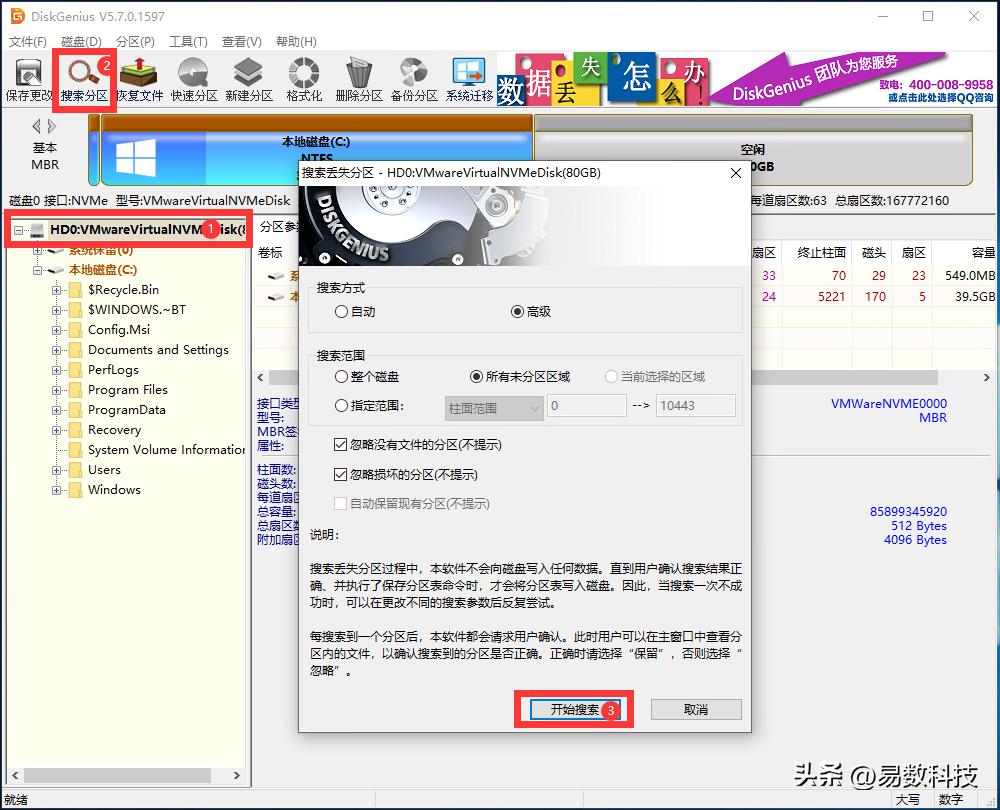Click the 取消 button in the dialog
This screenshot has height=810, width=1000.
tap(696, 709)
